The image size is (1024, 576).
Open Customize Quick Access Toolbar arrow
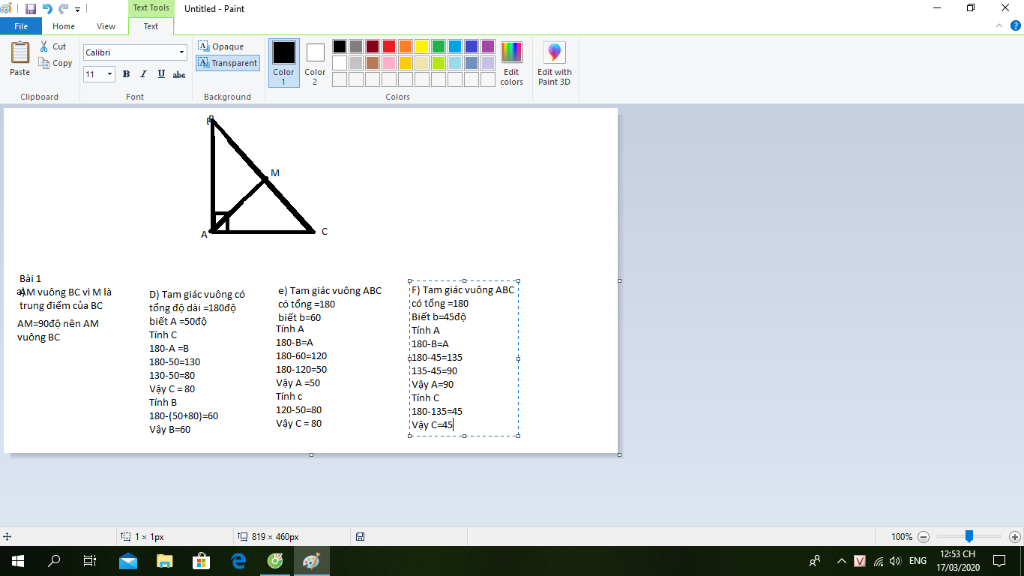pos(77,9)
